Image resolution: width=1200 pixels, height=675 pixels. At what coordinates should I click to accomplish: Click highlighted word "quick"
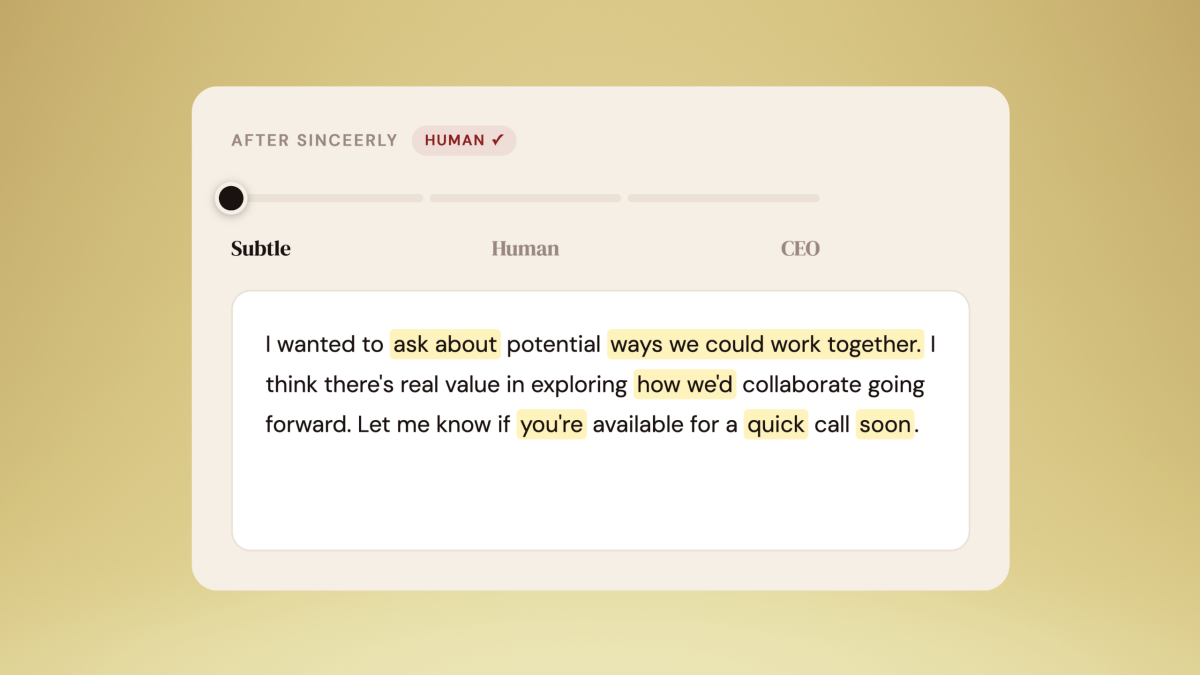point(776,425)
